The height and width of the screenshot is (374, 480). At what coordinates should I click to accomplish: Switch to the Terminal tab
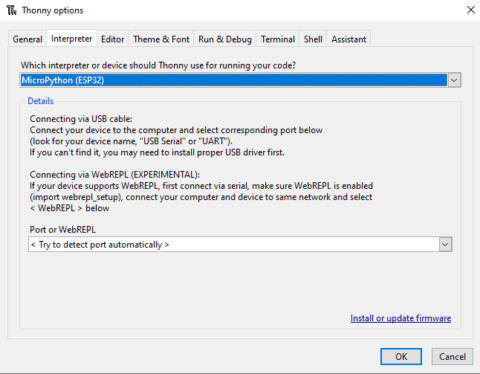coord(278,39)
